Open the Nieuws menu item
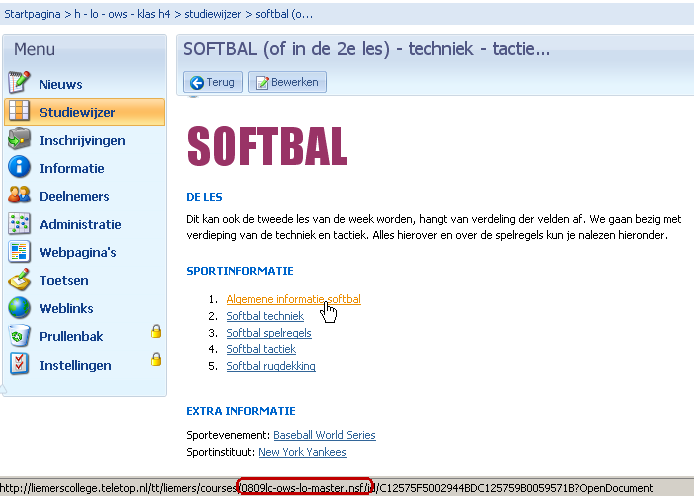 (x=61, y=85)
